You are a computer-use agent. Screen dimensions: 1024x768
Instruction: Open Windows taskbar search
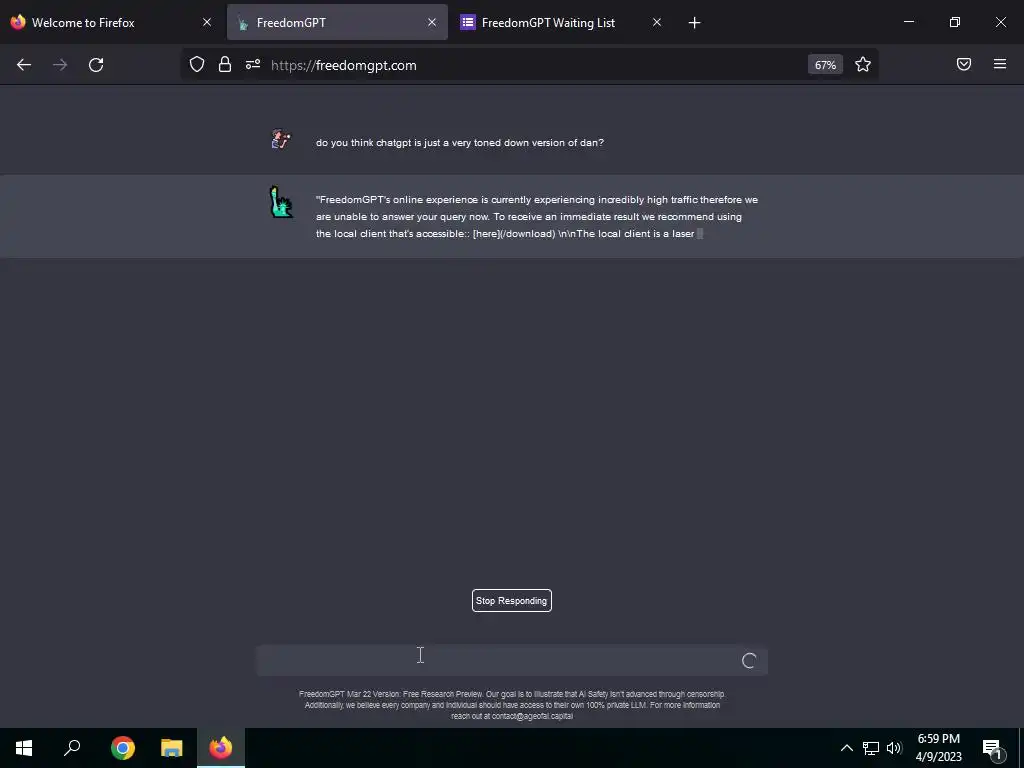[72, 748]
